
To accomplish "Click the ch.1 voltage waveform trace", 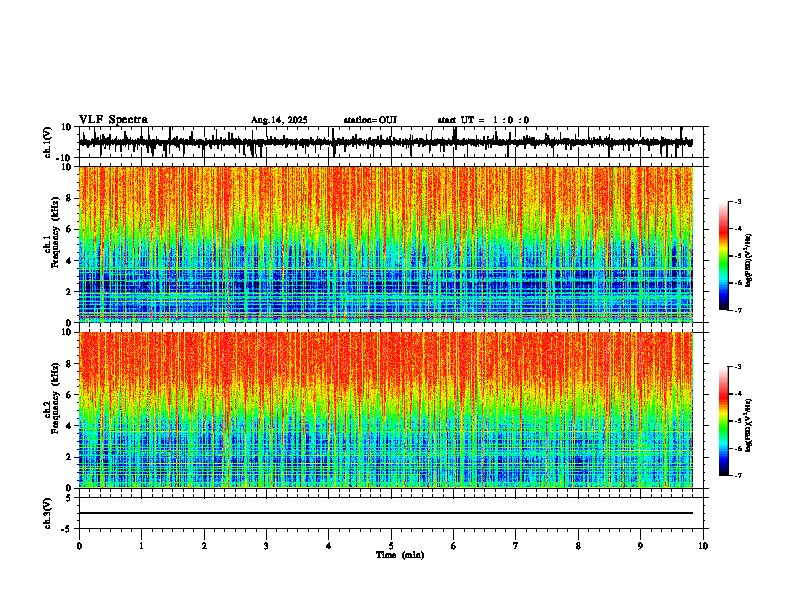I will pos(386,142).
